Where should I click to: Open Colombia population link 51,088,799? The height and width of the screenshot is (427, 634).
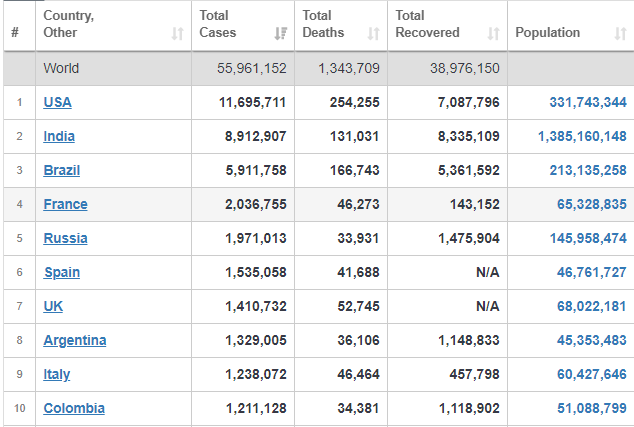point(592,408)
